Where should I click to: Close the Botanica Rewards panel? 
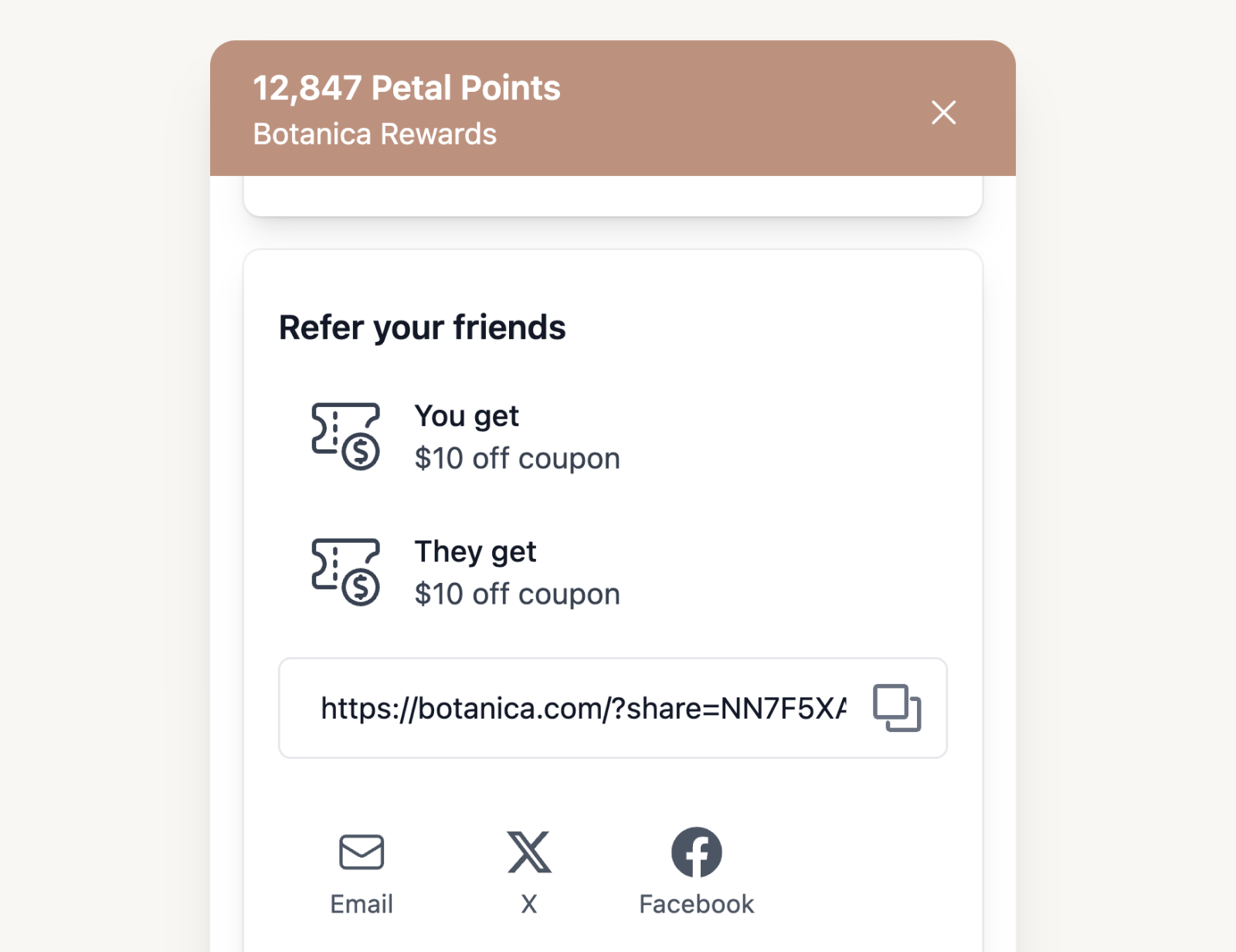click(943, 113)
